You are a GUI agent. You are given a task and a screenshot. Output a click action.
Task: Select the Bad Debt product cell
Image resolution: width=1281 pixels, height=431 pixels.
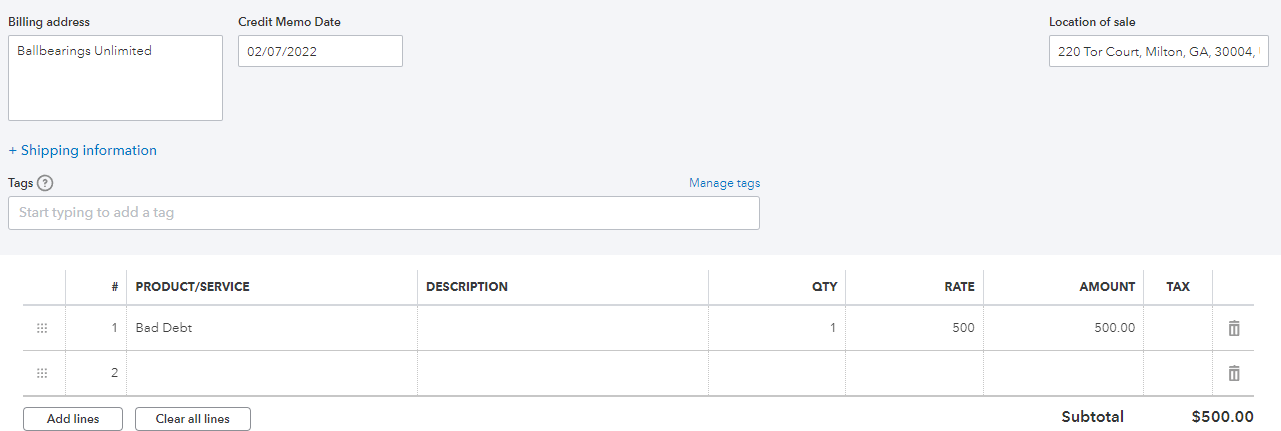point(272,328)
